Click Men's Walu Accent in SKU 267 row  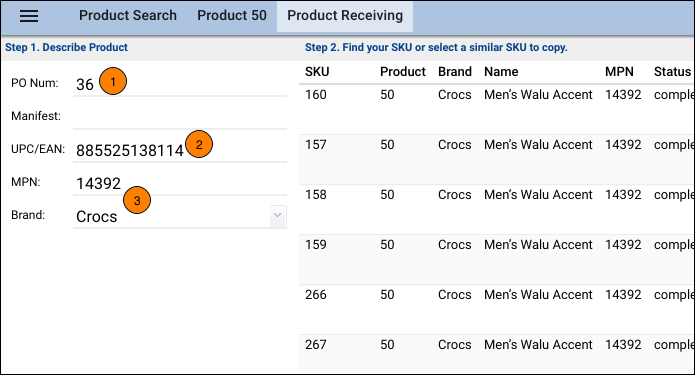pos(538,344)
